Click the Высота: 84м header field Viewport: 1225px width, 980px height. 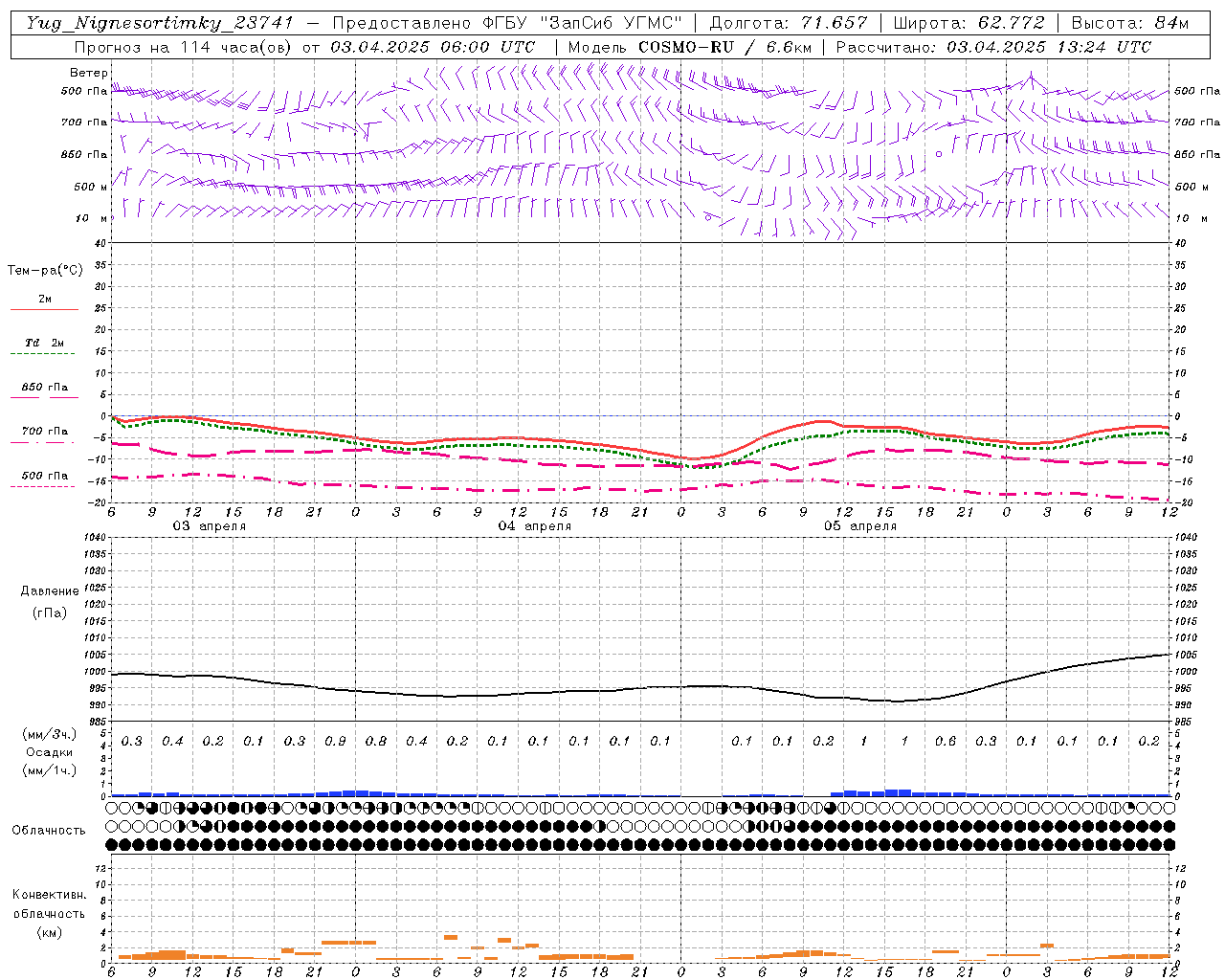(x=1130, y=23)
